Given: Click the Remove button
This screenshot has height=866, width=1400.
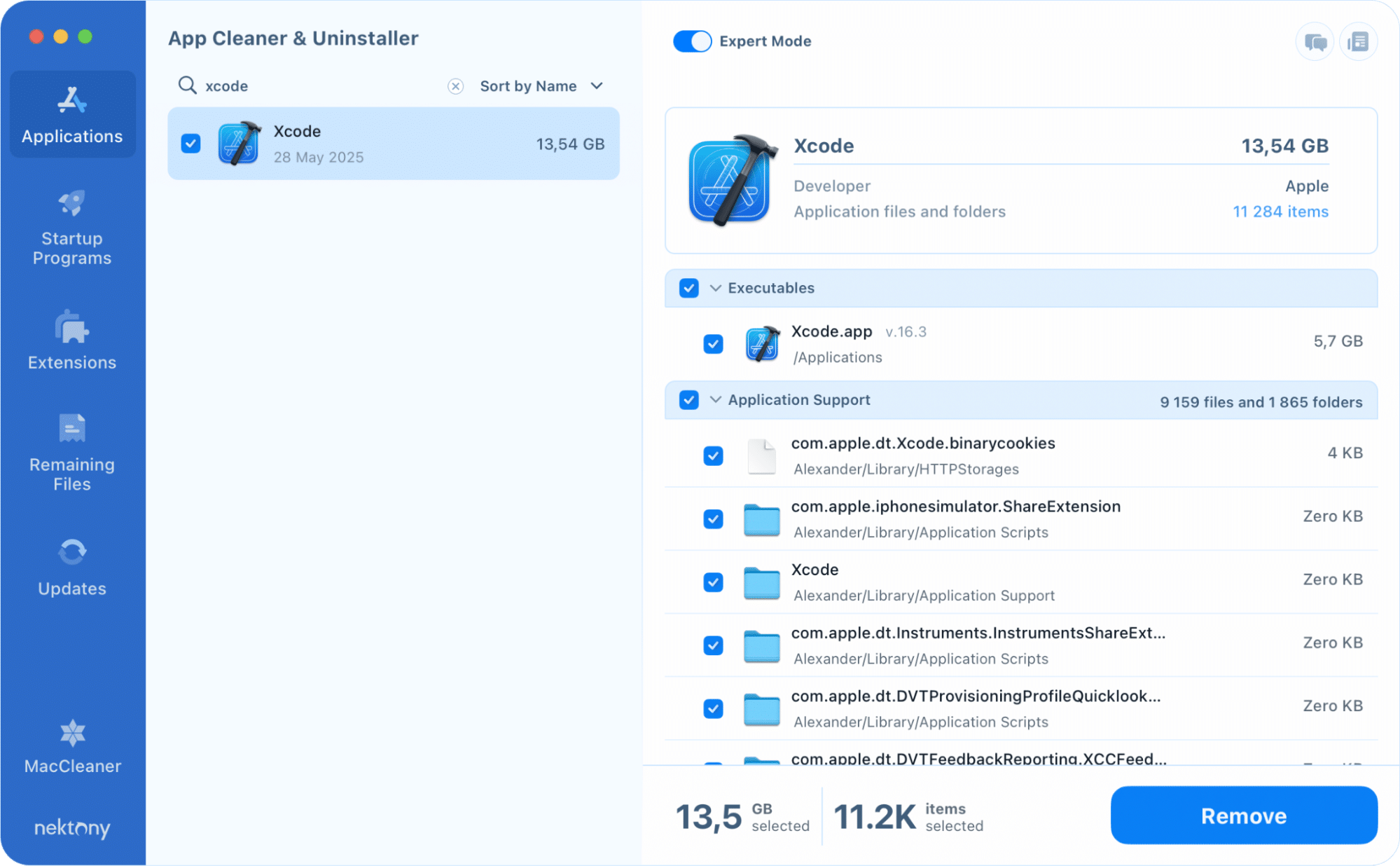Looking at the screenshot, I should [x=1244, y=816].
